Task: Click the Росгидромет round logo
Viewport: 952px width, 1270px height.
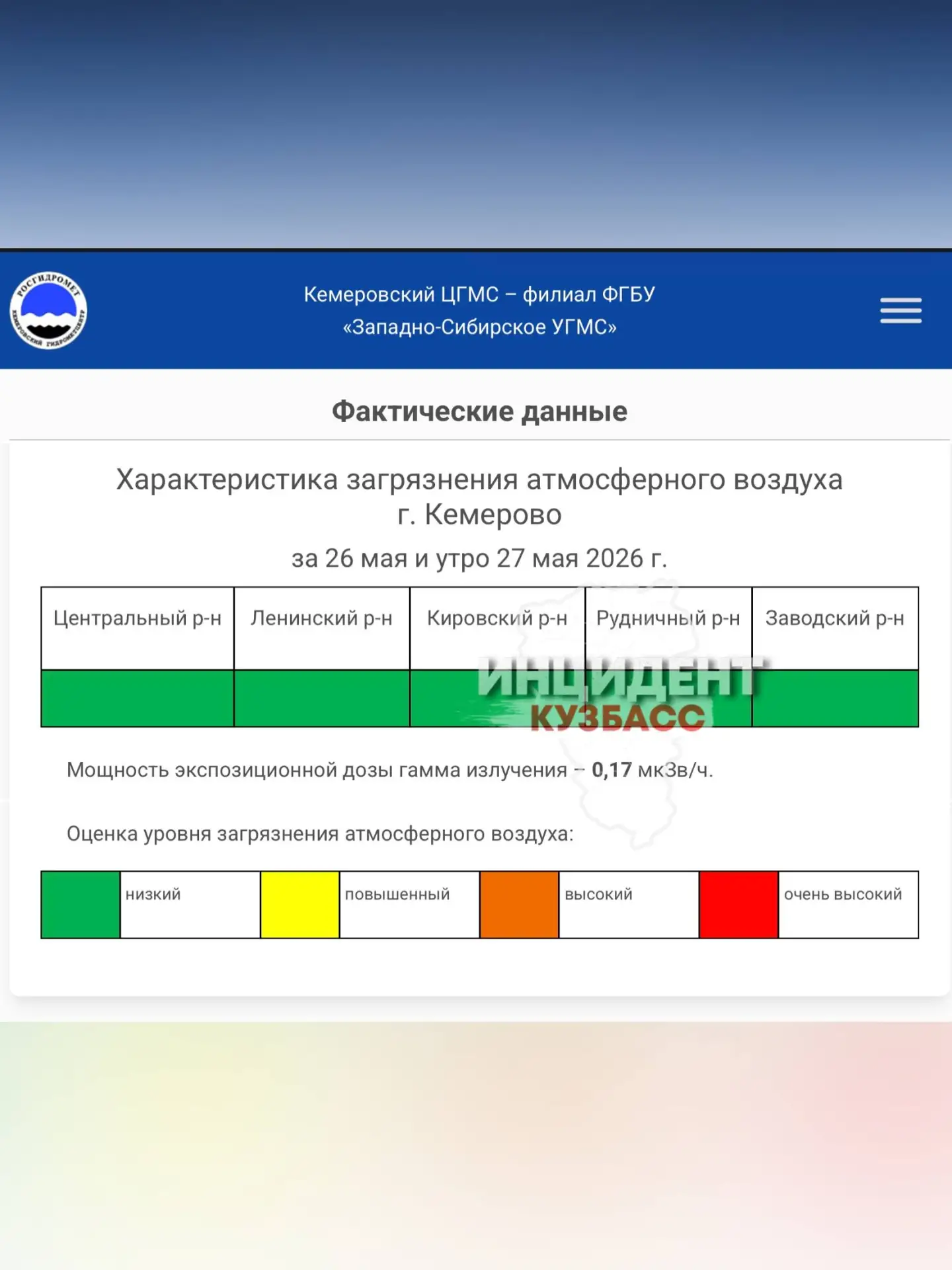Action: 48,310
